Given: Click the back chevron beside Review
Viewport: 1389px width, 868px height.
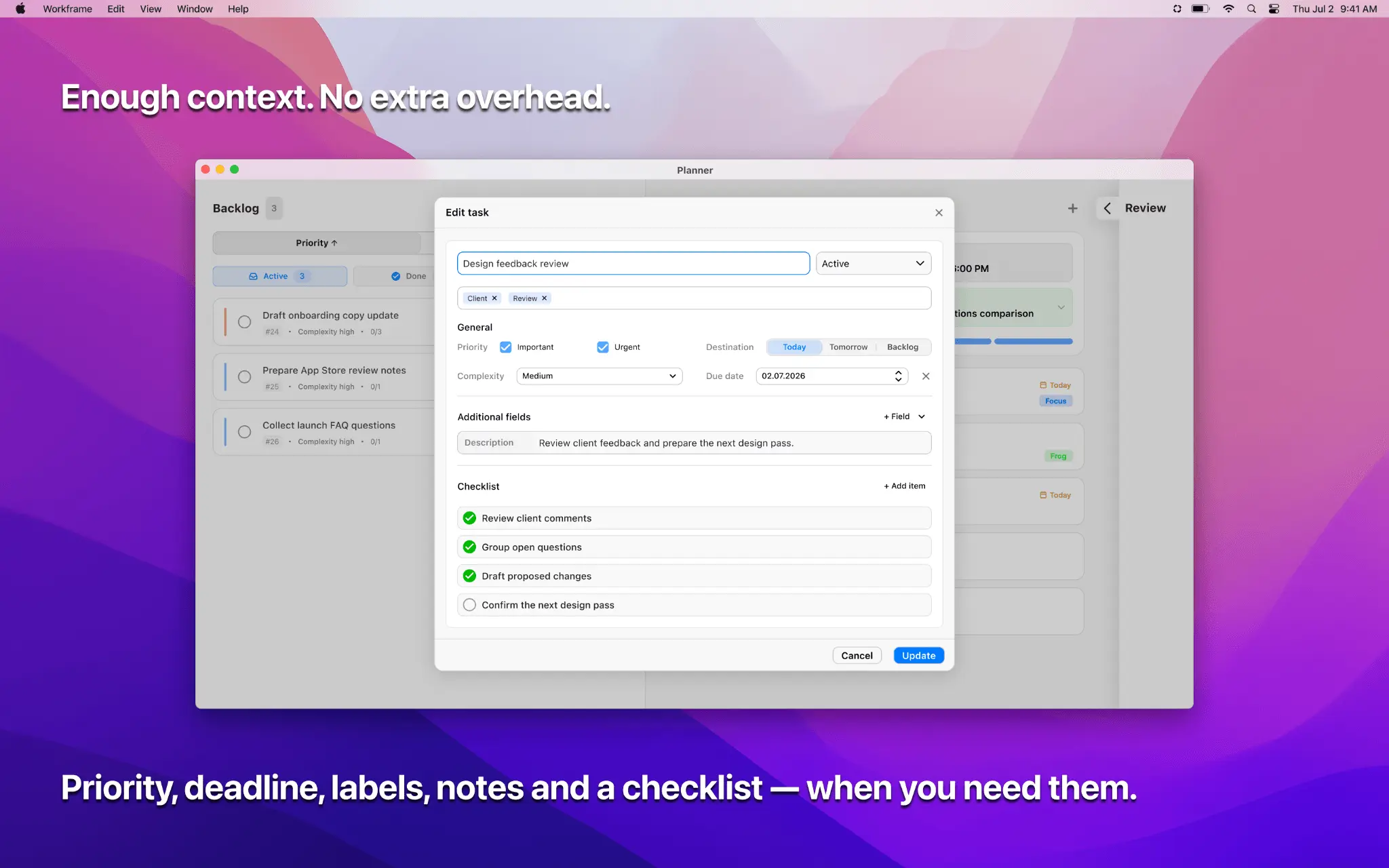Looking at the screenshot, I should click(1108, 208).
